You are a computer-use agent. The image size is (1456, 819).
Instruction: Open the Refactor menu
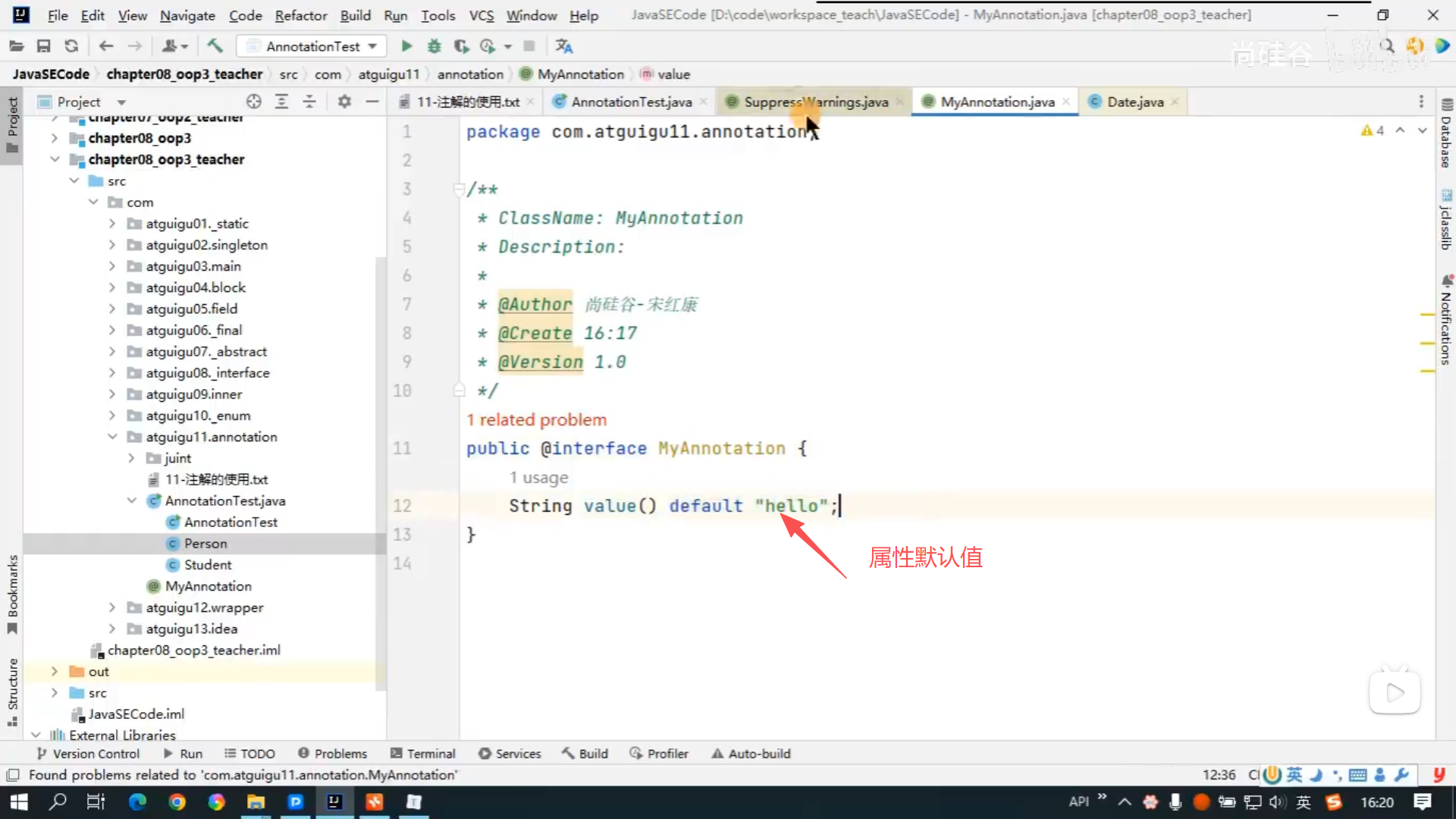coord(300,15)
